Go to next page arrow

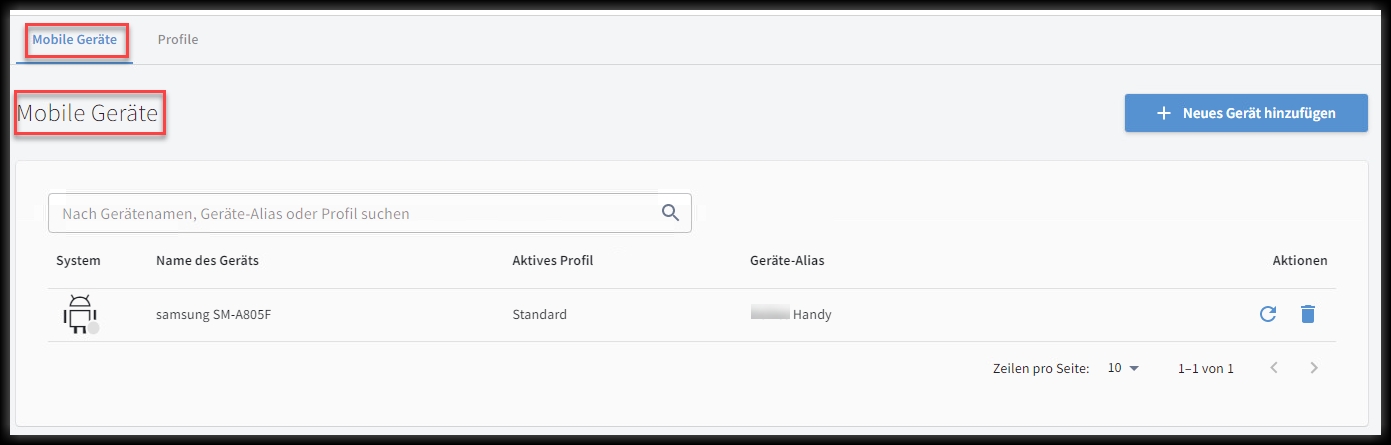coord(1314,368)
